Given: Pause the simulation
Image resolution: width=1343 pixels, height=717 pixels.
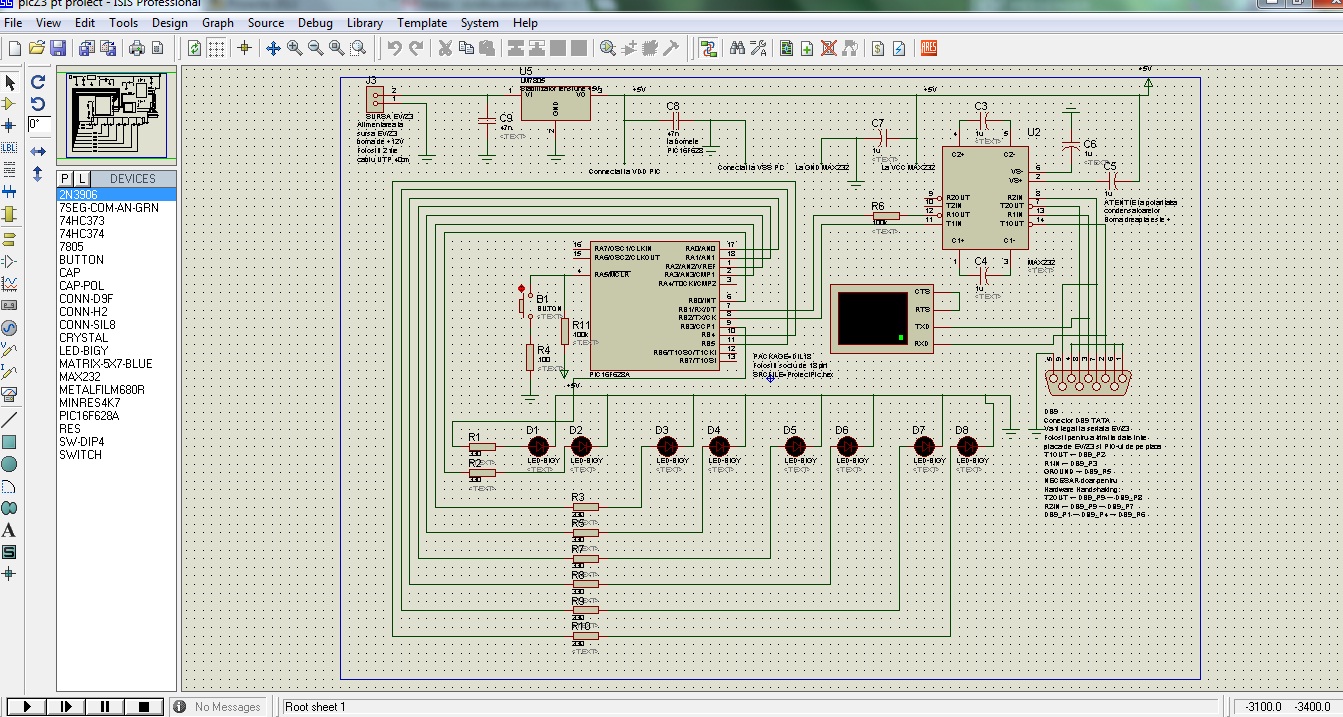Looking at the screenshot, I should pyautogui.click(x=105, y=707).
